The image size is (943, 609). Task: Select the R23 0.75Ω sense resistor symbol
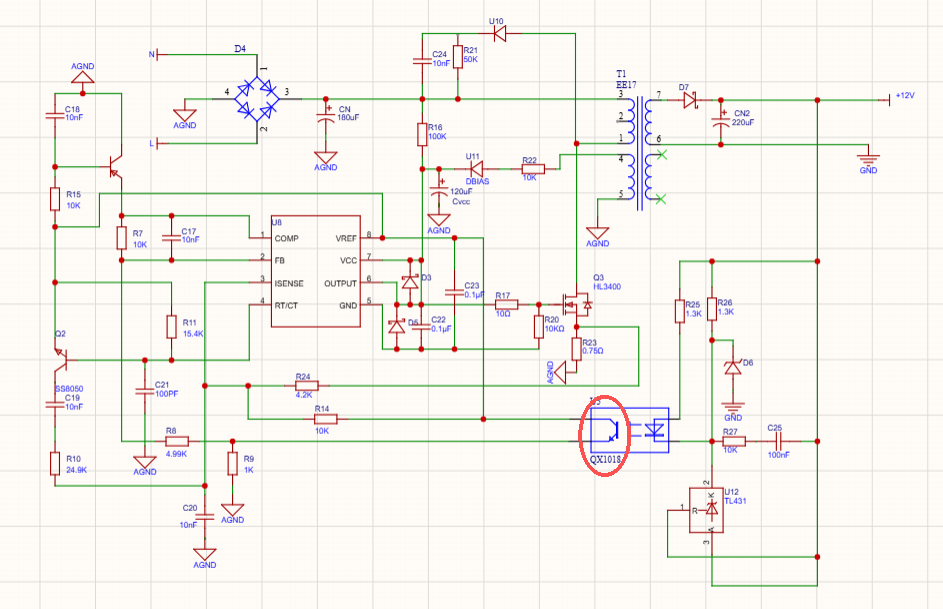click(x=576, y=349)
